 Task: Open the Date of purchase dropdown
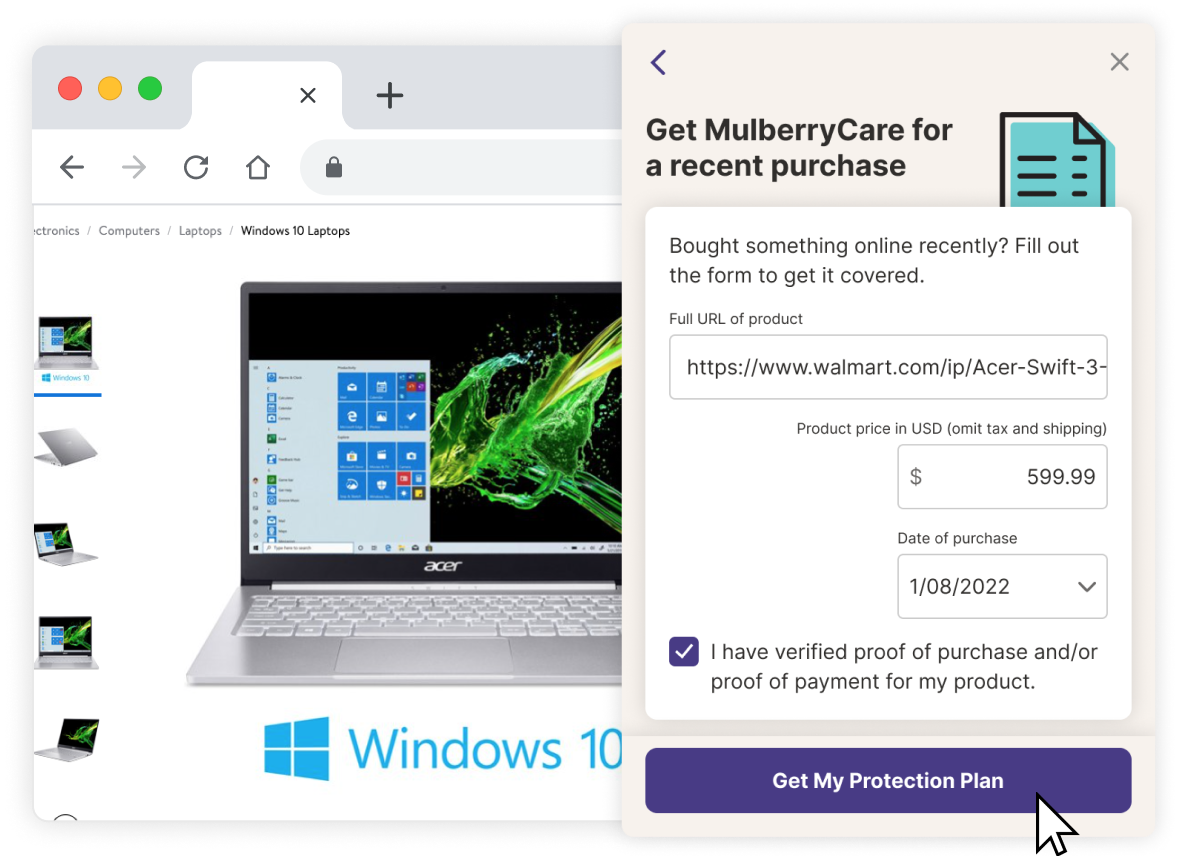pos(1002,586)
